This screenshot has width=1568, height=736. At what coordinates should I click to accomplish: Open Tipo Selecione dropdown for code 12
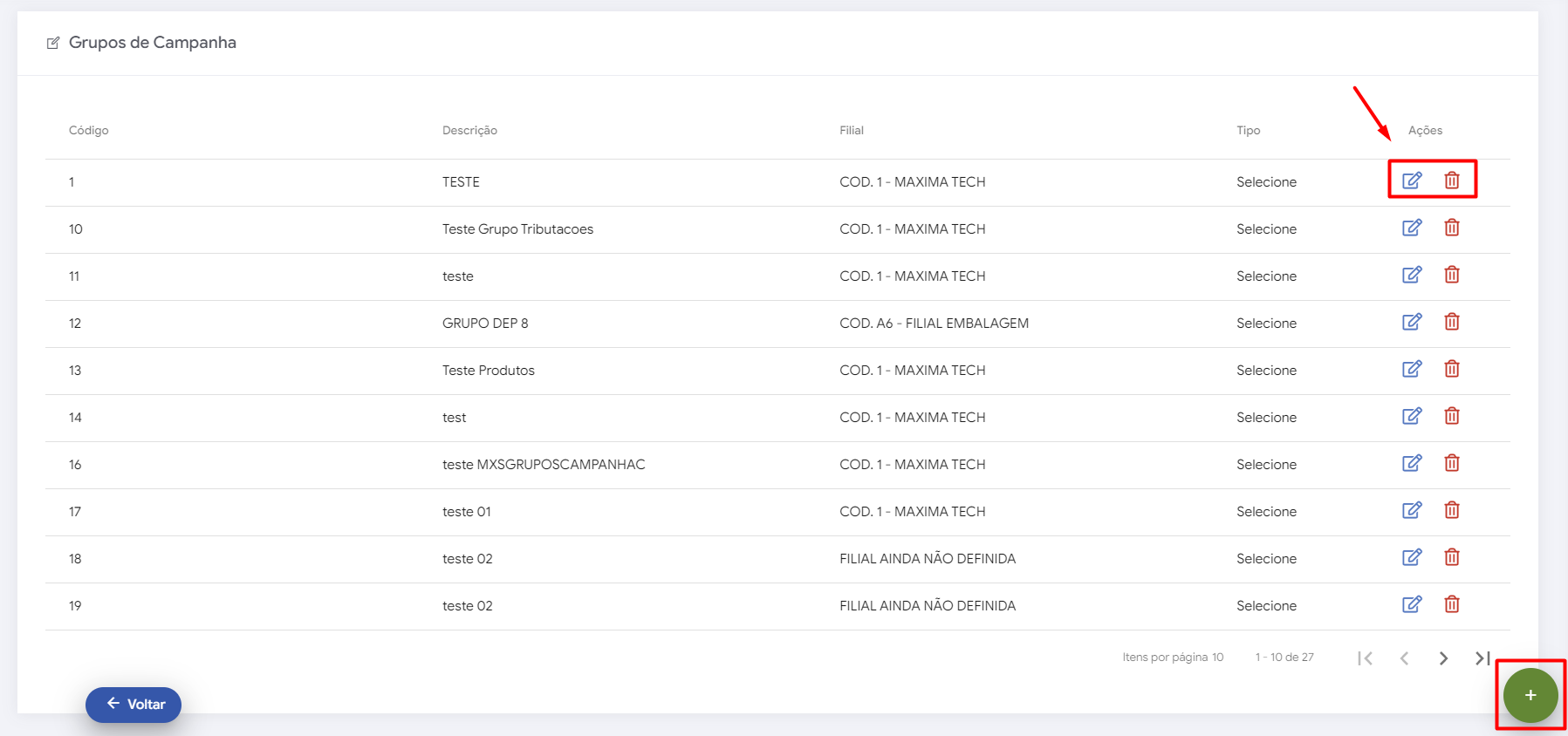(x=1266, y=324)
